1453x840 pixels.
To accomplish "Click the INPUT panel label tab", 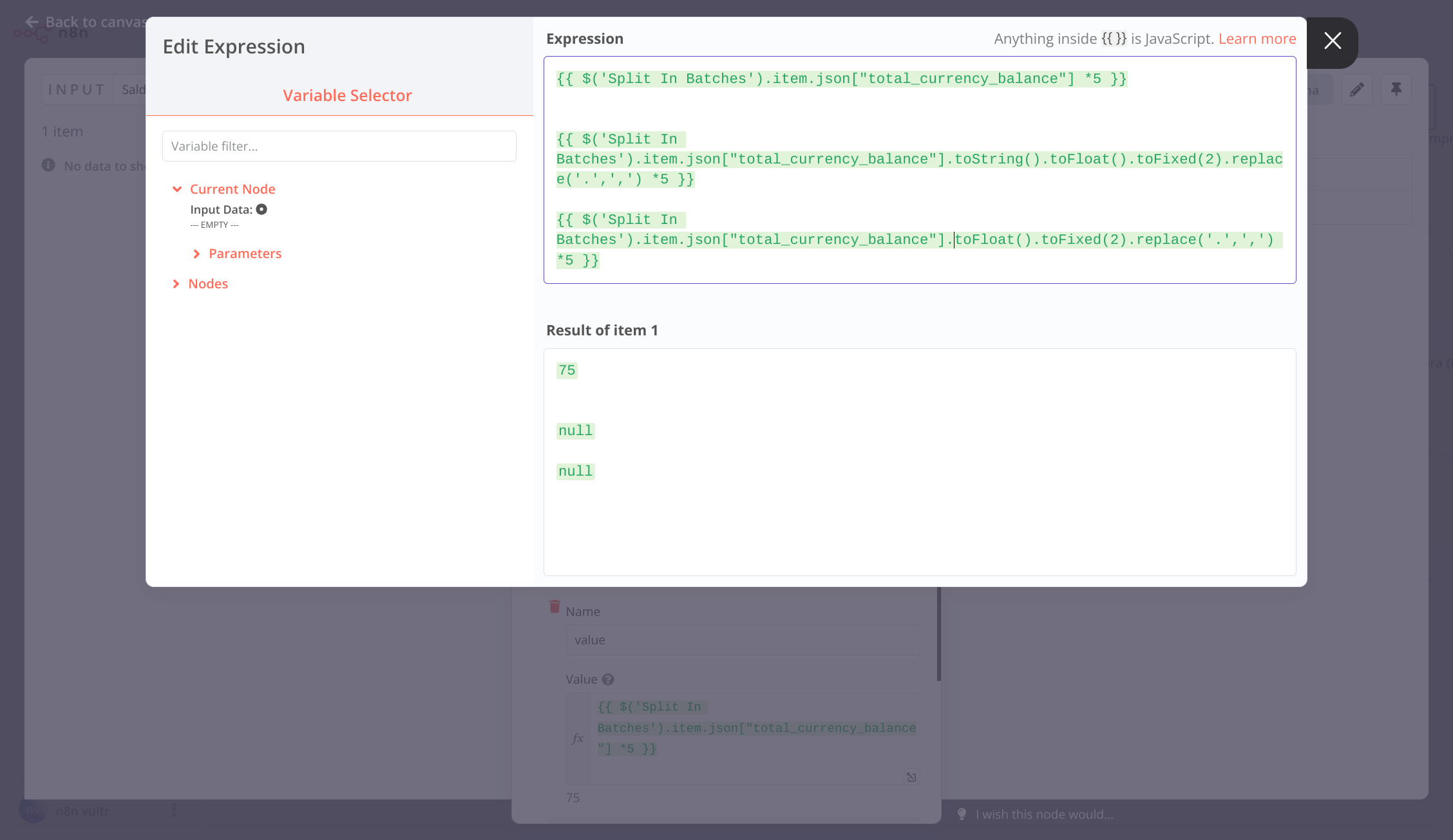I will (77, 89).
